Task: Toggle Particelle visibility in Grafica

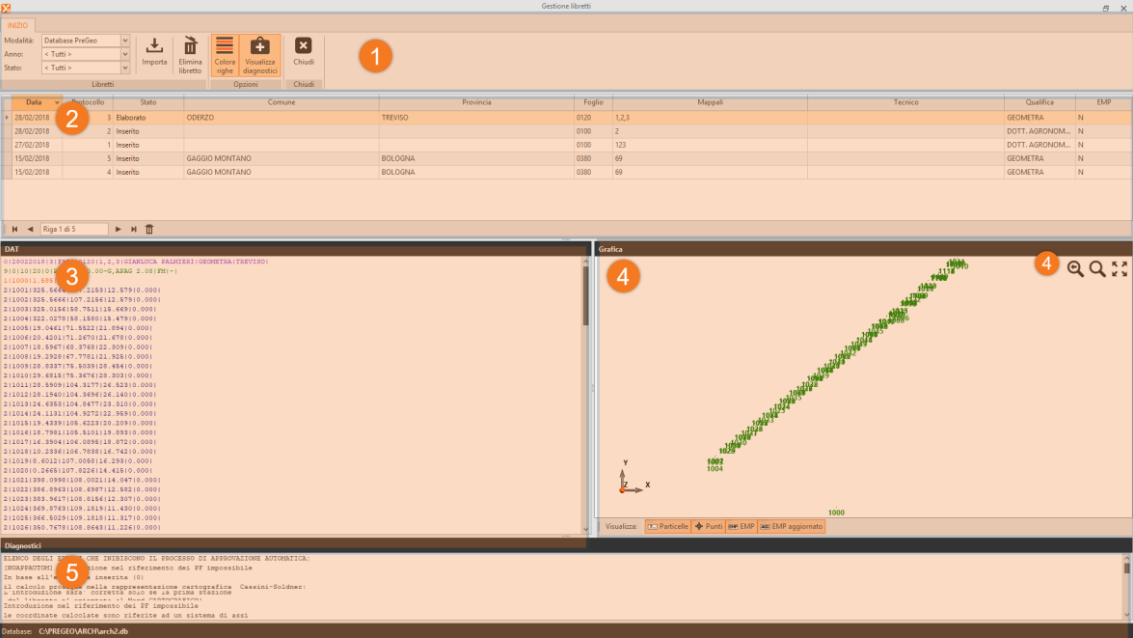Action: click(x=667, y=526)
